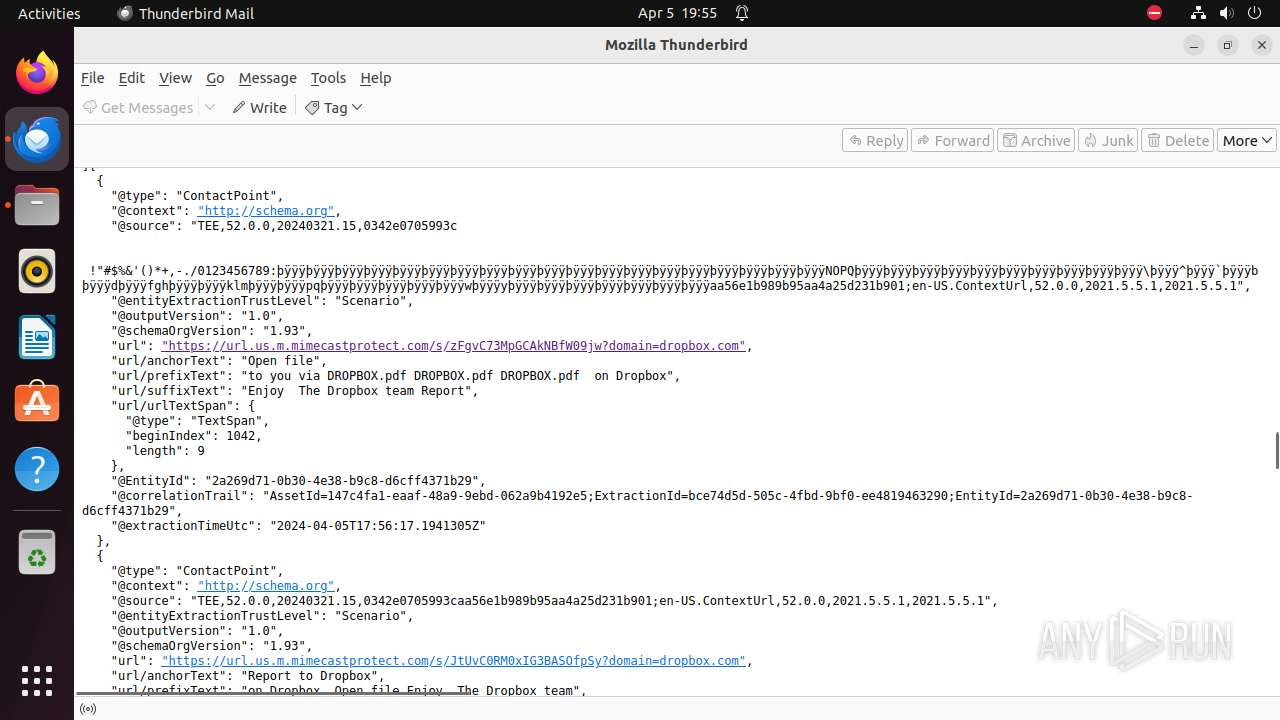Open Ubuntu Software dock icon
1280x720 pixels.
click(x=37, y=403)
